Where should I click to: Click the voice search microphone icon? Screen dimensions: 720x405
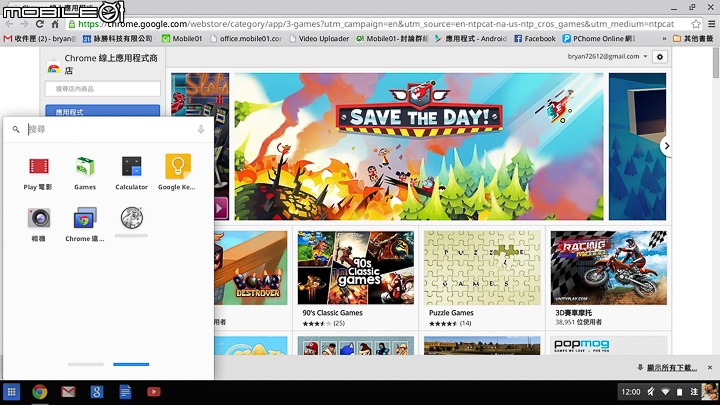(x=201, y=129)
